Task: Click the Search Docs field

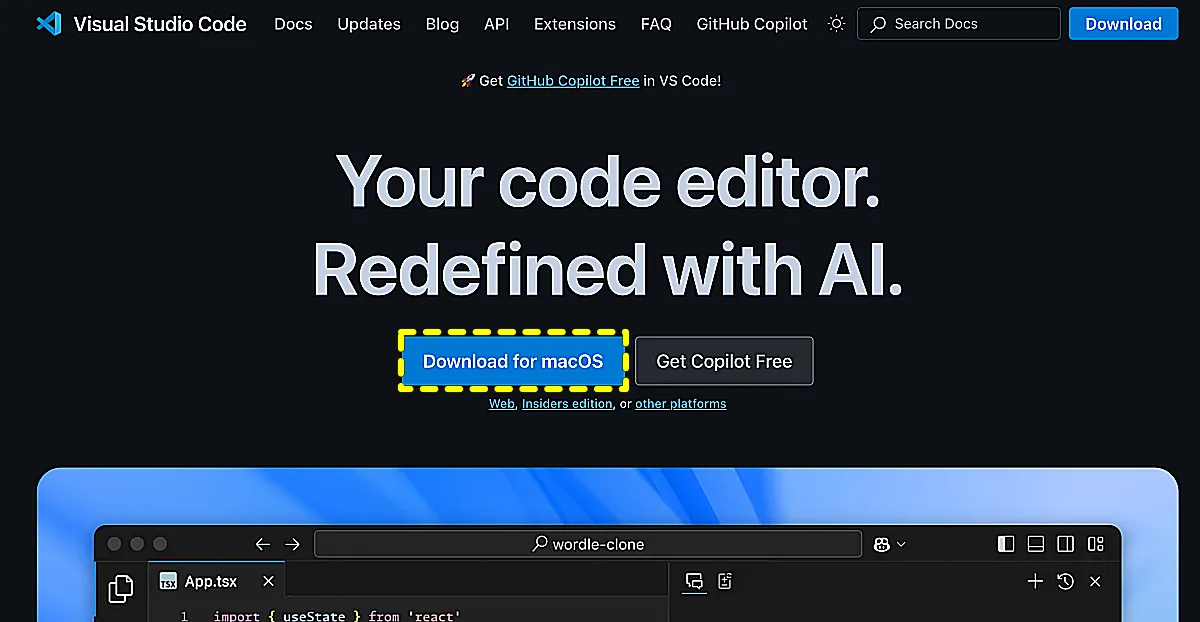Action: point(959,24)
